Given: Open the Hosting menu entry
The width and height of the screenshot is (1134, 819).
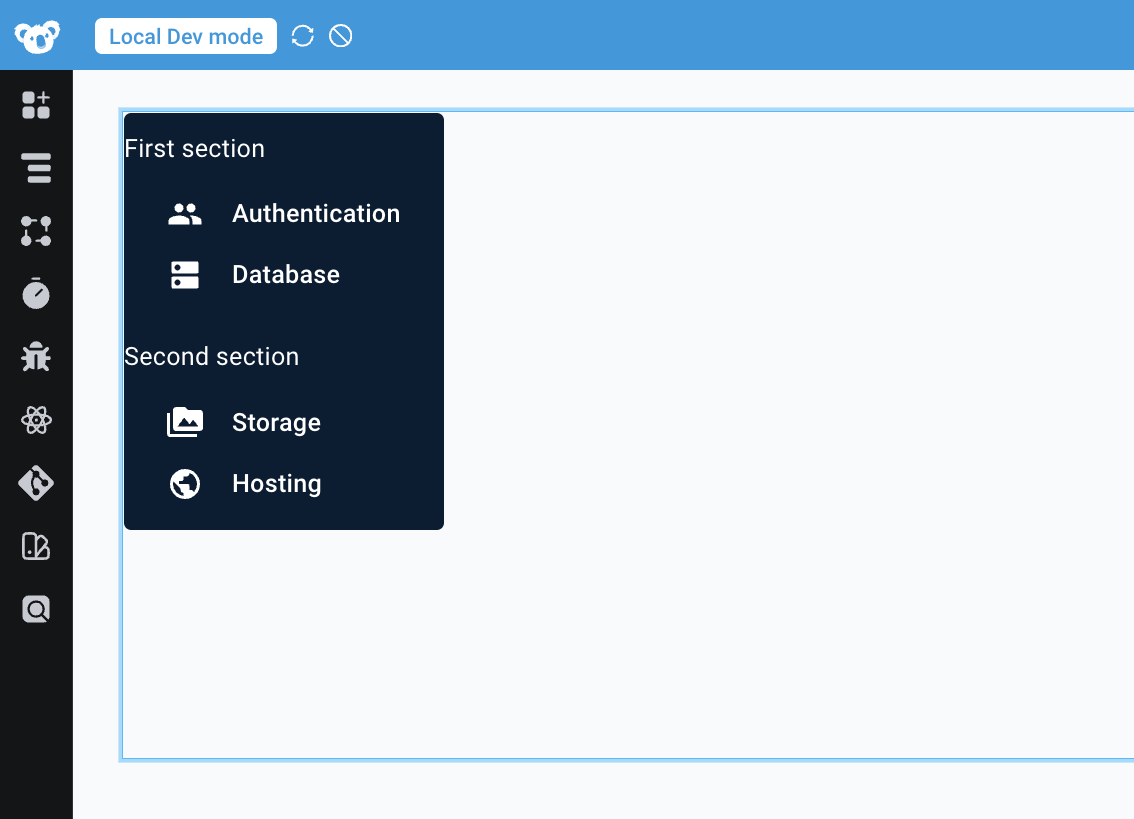Looking at the screenshot, I should coord(276,483).
